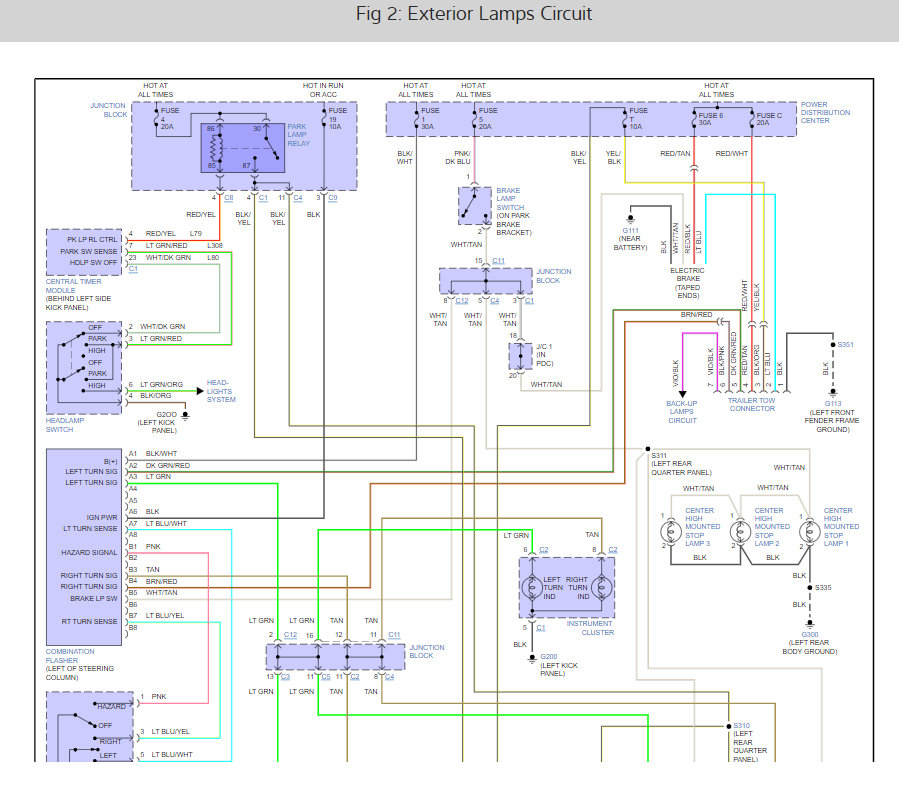Click the G111 ground symbol near battery
This screenshot has width=899, height=787.
[x=631, y=220]
